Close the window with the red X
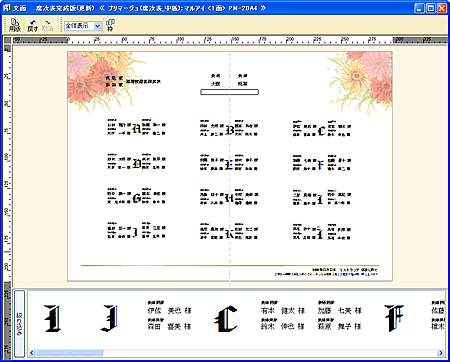The height and width of the screenshot is (362, 450). pyautogui.click(x=442, y=8)
